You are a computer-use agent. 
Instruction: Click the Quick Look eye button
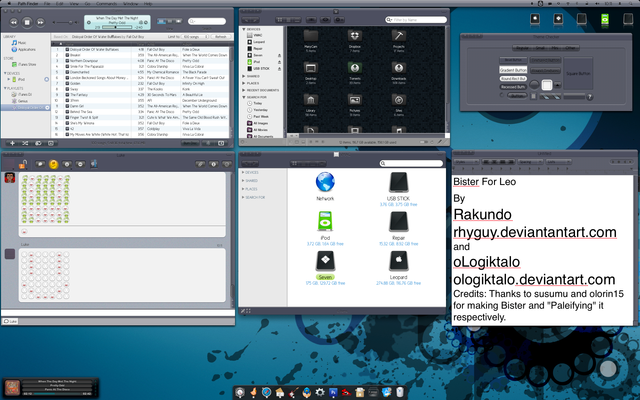click(325, 20)
